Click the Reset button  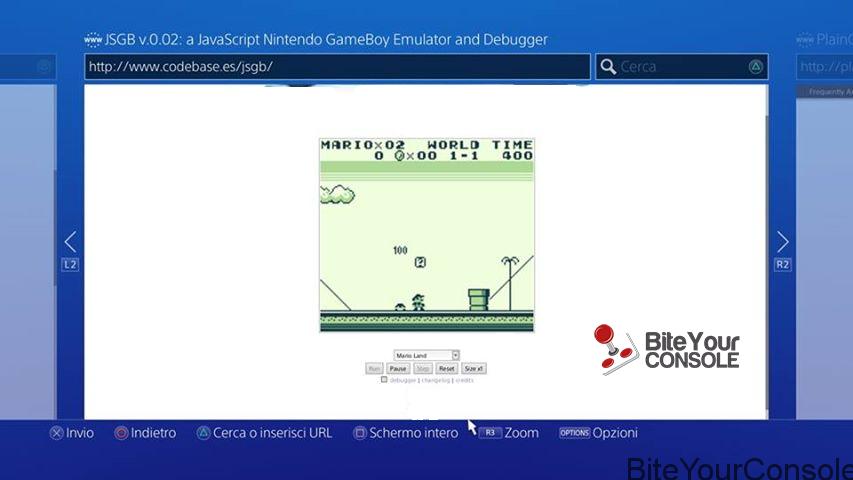(447, 368)
